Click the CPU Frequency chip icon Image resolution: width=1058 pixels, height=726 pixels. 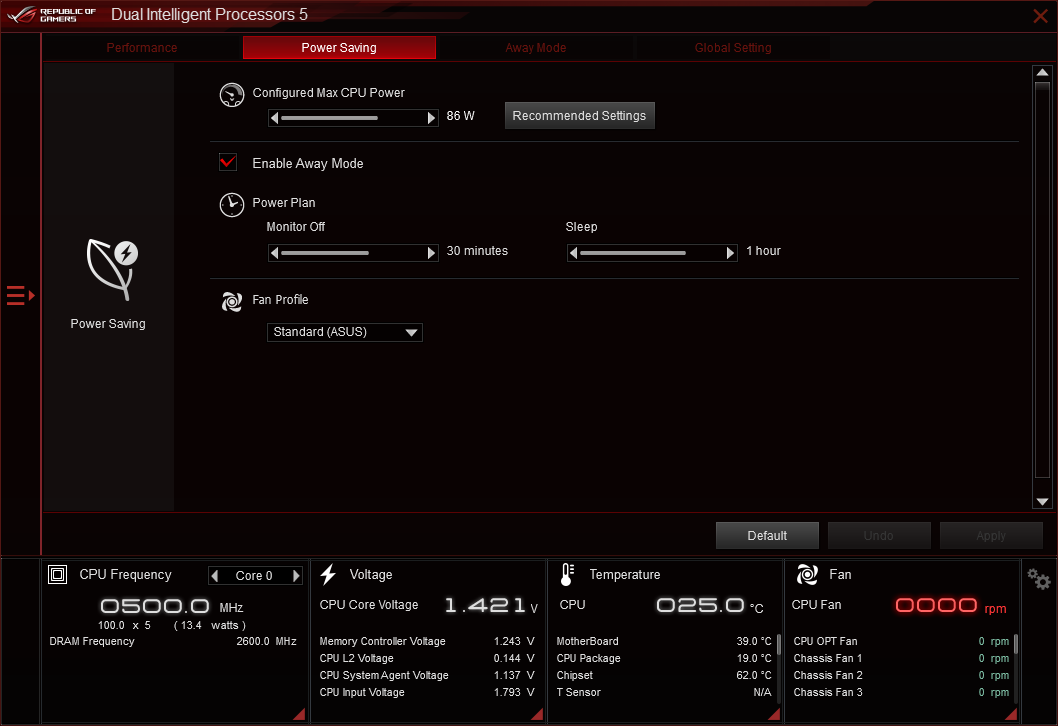coord(57,574)
